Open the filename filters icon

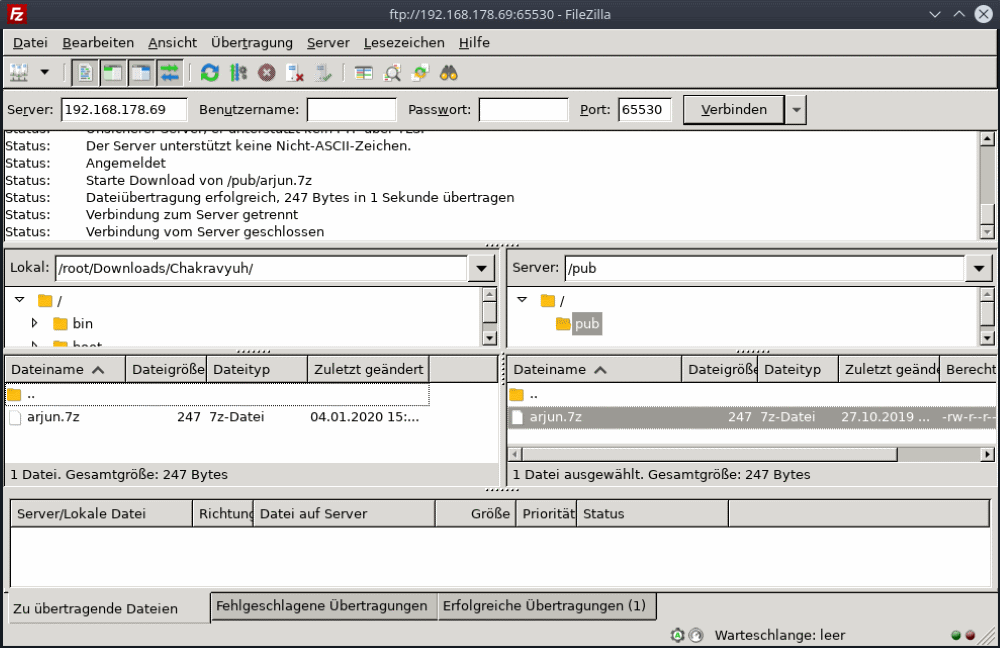364,72
